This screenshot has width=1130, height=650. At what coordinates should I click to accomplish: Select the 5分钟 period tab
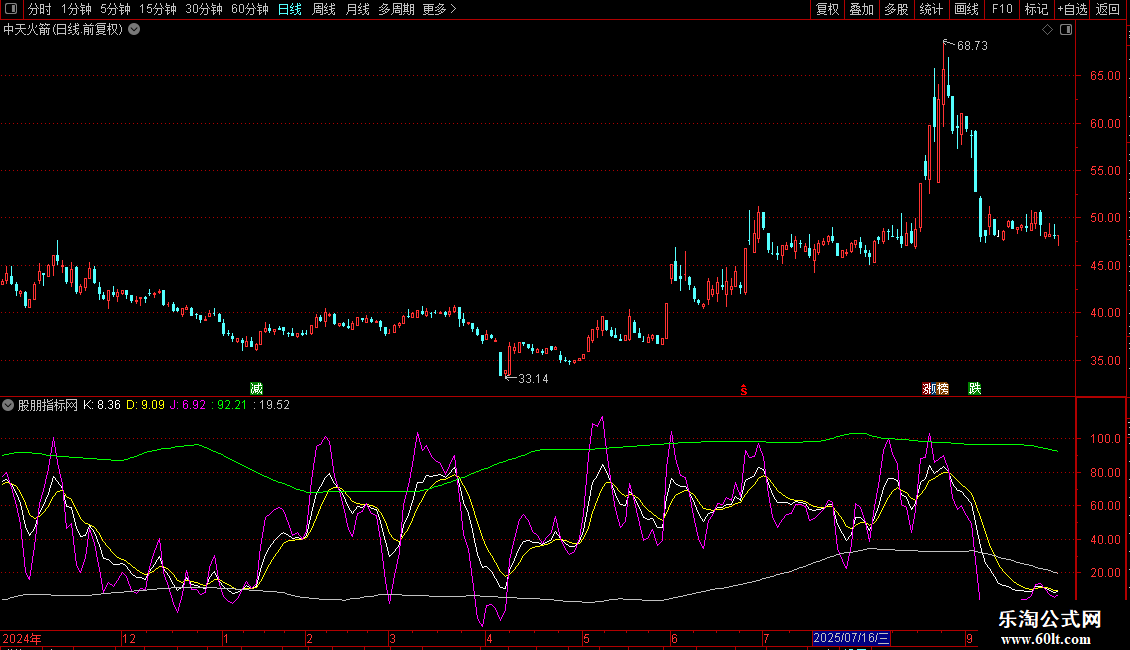pos(115,10)
